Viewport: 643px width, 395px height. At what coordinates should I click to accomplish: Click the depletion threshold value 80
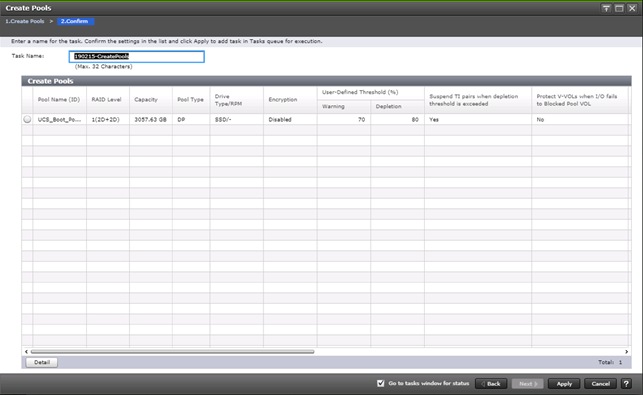tap(397, 119)
